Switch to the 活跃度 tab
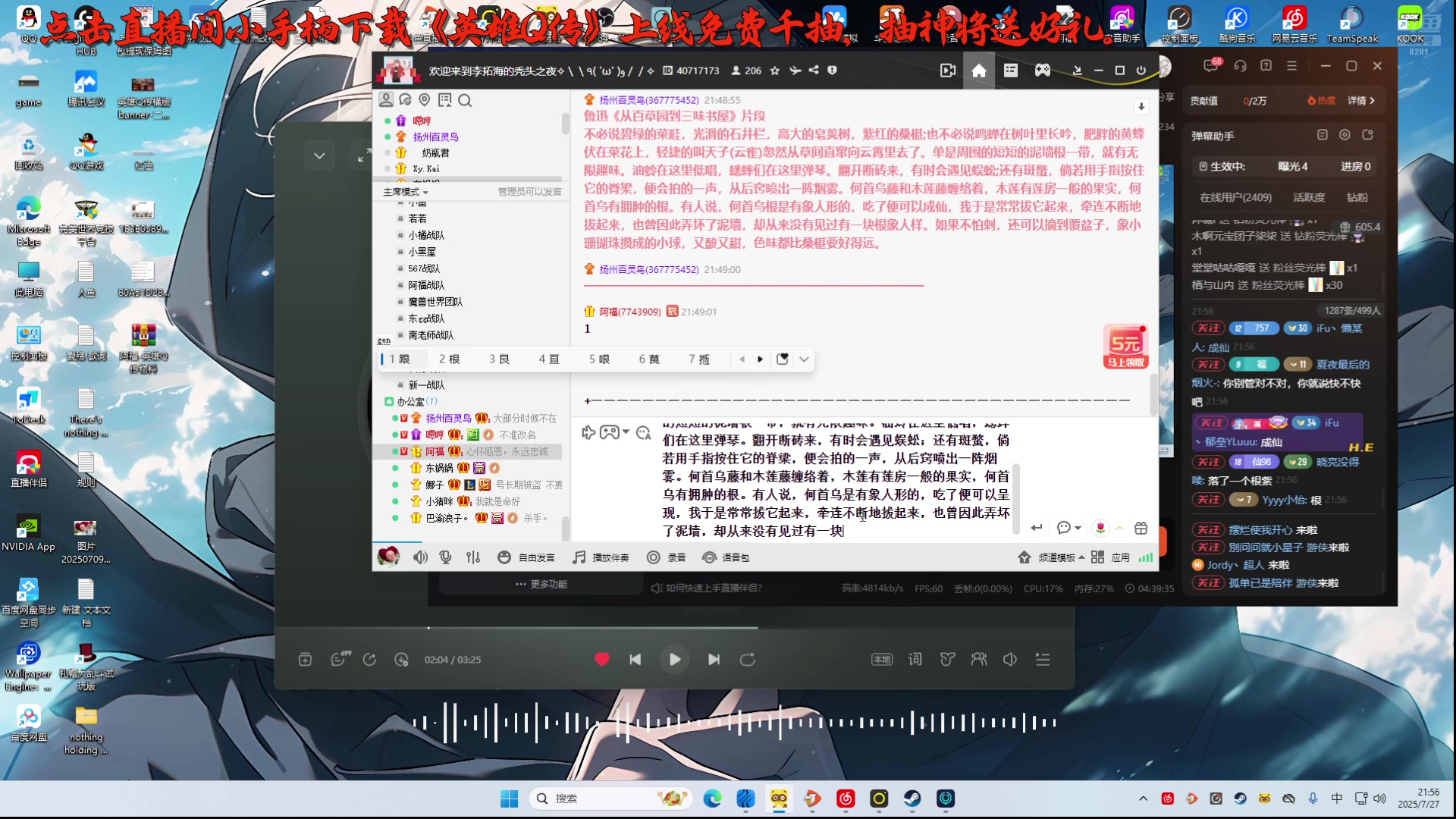This screenshot has width=1456, height=819. tap(1309, 197)
